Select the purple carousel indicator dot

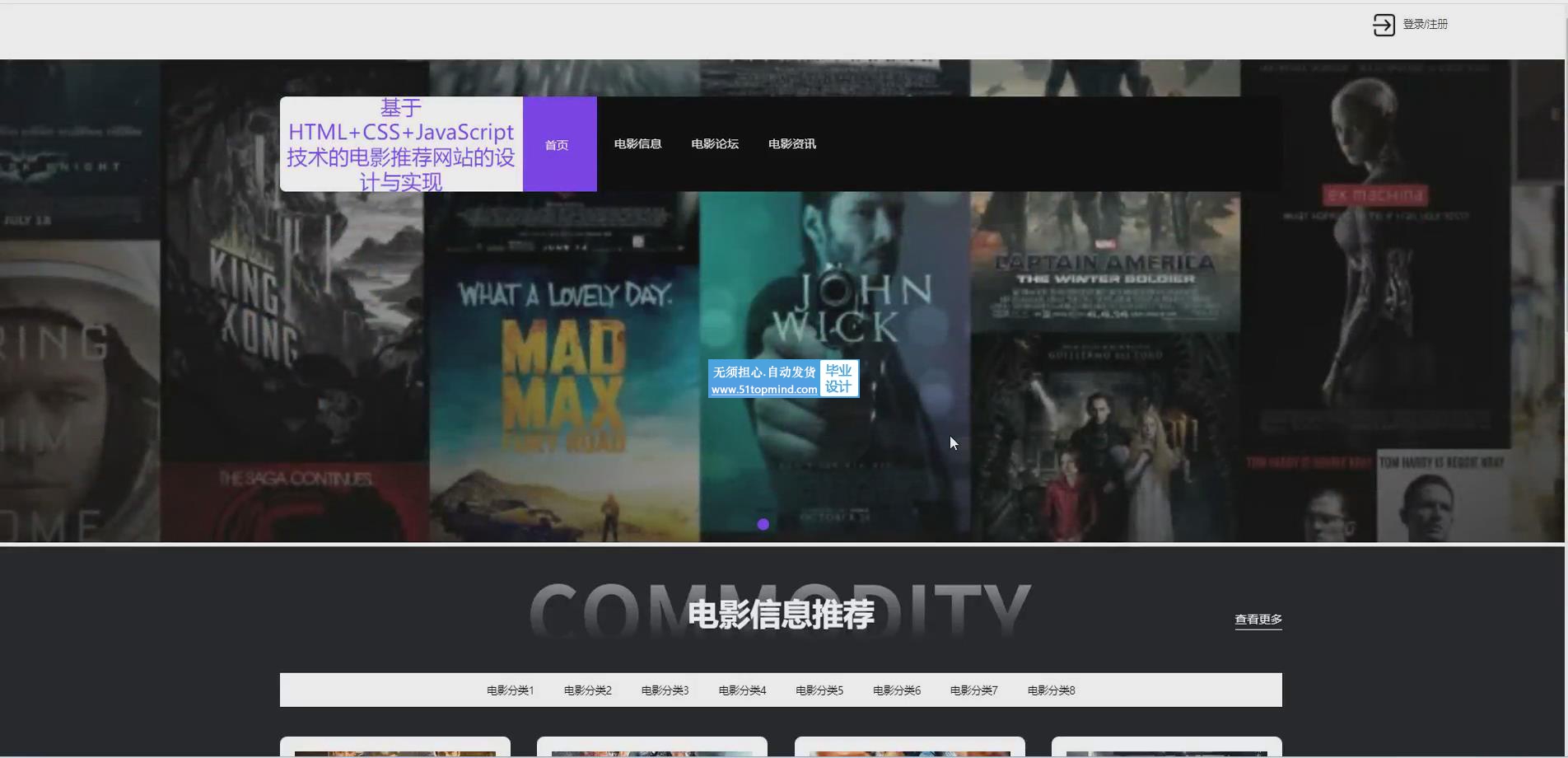click(x=763, y=524)
